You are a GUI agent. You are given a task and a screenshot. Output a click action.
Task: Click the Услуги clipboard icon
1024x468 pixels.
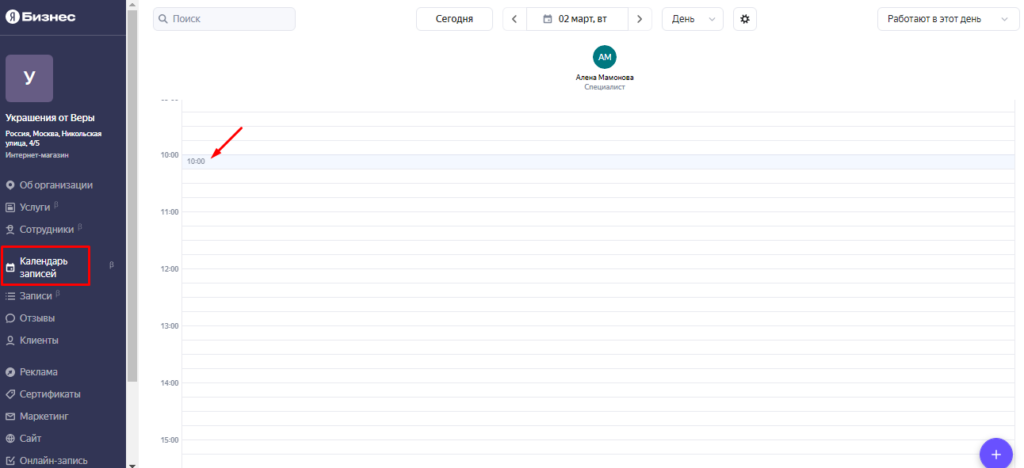tap(10, 208)
